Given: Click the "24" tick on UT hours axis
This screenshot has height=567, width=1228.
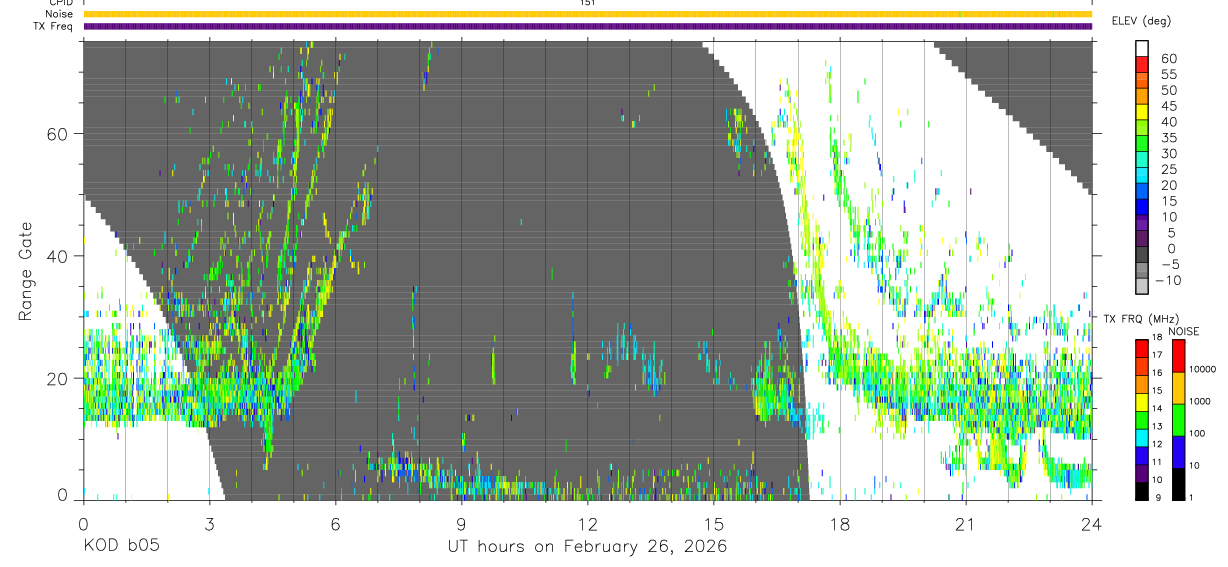Looking at the screenshot, I should (x=1091, y=524).
